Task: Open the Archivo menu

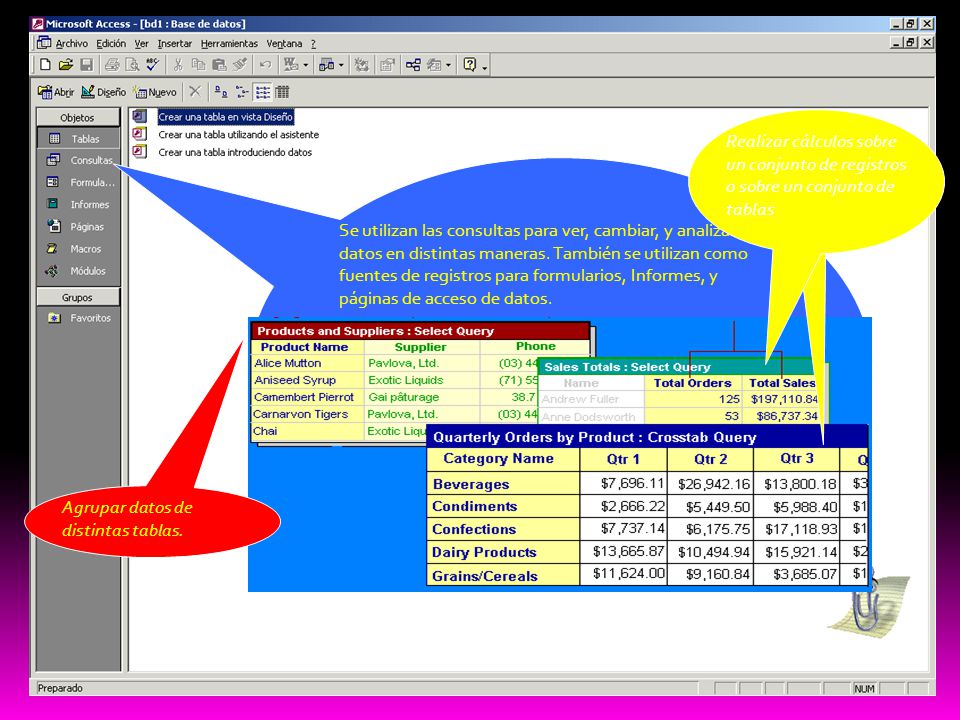Action: [x=72, y=43]
